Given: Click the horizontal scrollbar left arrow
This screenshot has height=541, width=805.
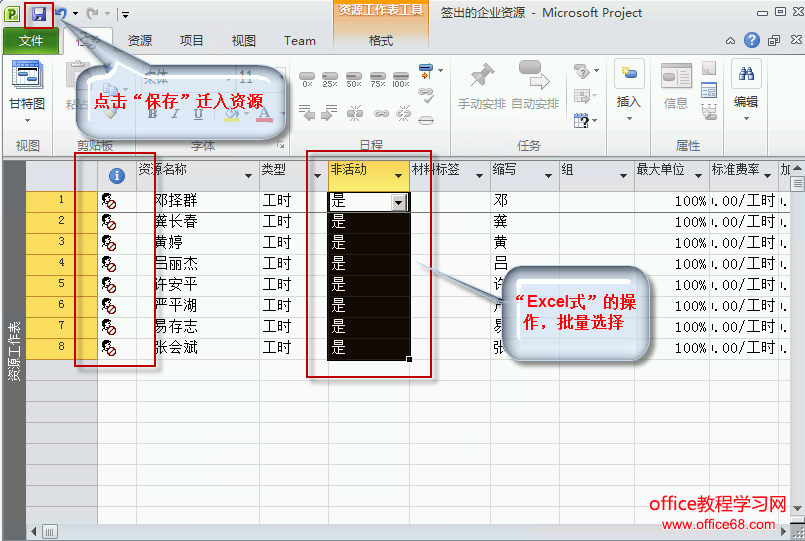Looking at the screenshot, I should pyautogui.click(x=33, y=530).
